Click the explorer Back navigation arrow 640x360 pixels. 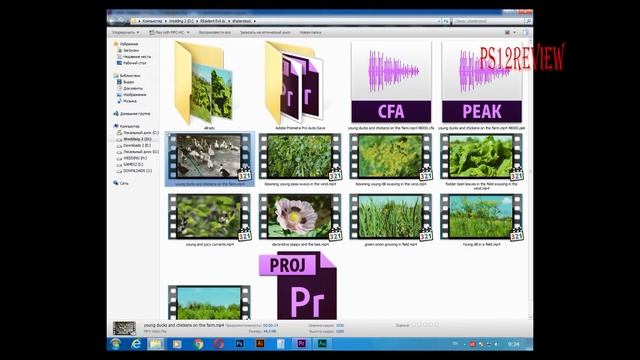113,20
